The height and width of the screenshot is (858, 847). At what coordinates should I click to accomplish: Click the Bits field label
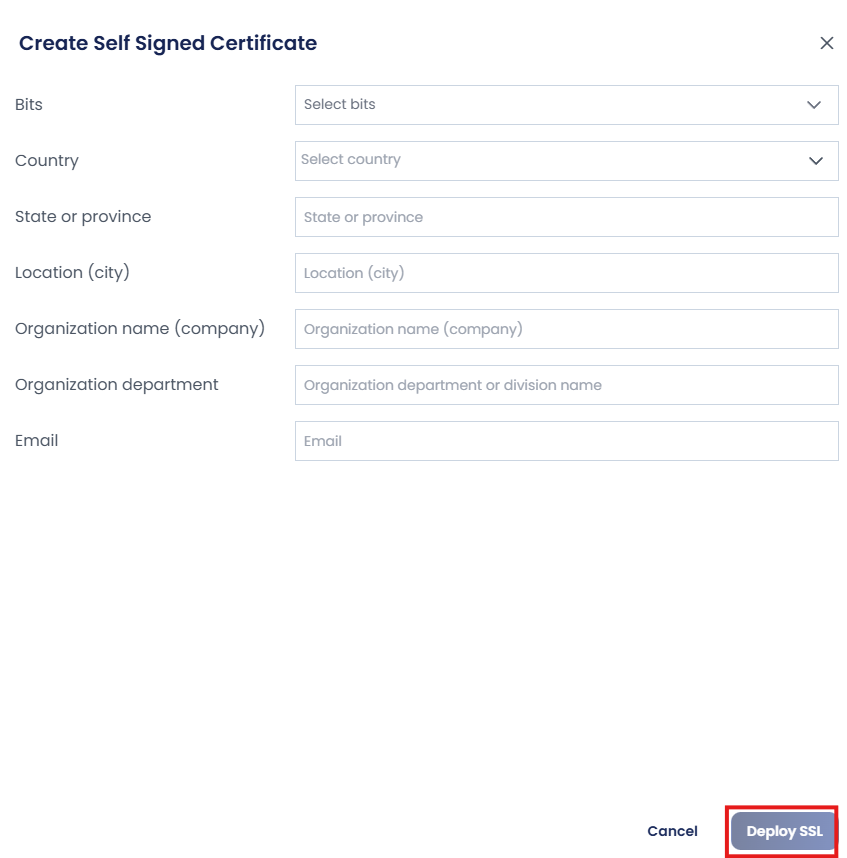28,105
